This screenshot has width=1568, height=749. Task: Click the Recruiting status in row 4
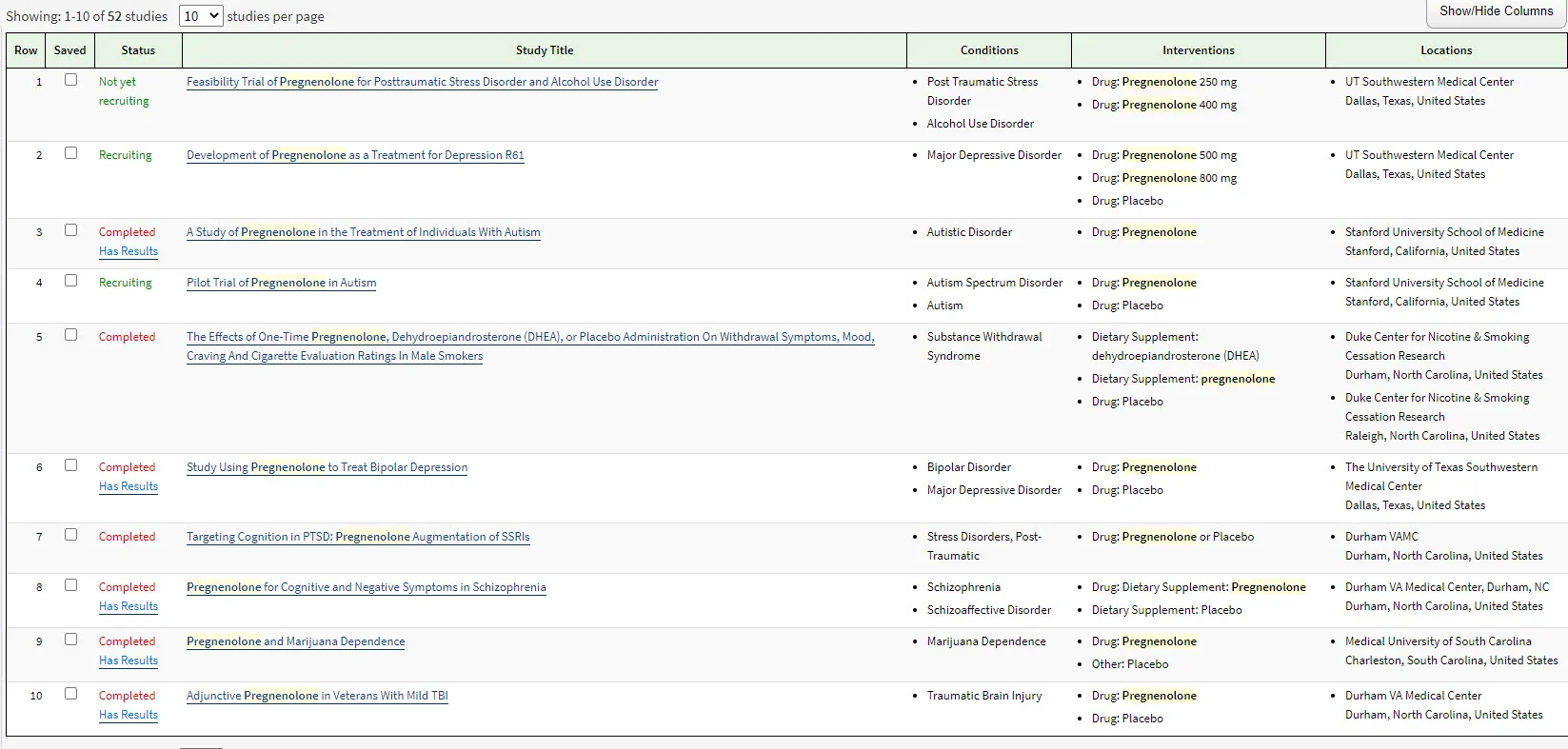click(x=126, y=283)
